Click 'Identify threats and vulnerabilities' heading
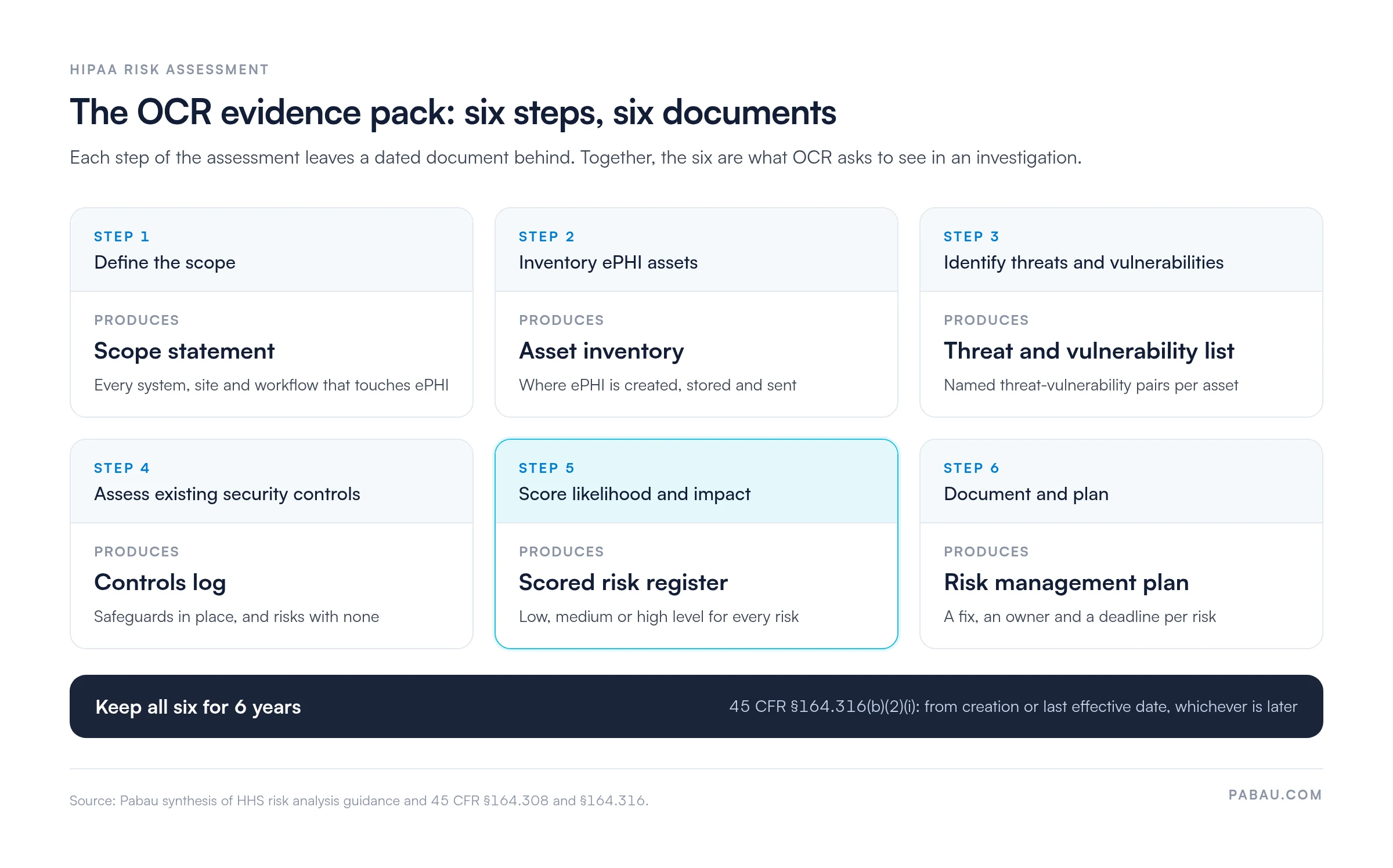Screen dimensions: 1393x868 pos(1084,263)
